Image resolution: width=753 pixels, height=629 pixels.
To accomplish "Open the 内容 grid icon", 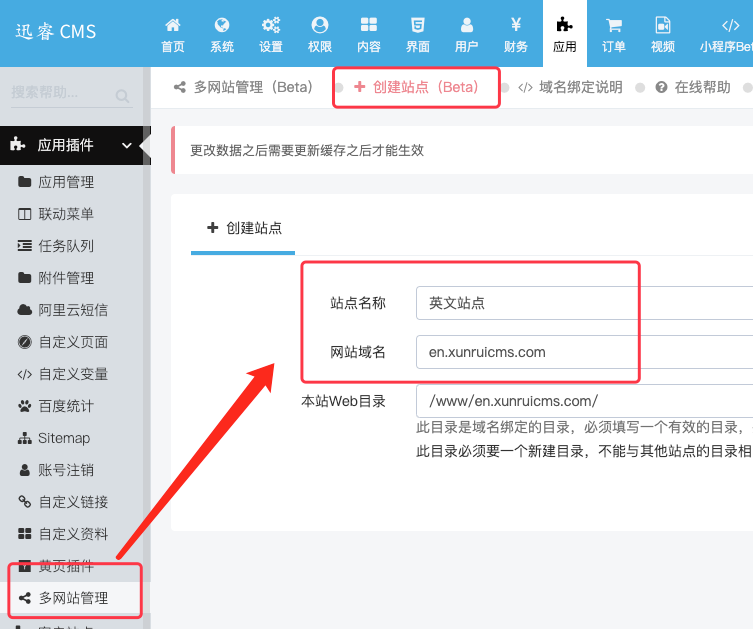I will (x=369, y=24).
